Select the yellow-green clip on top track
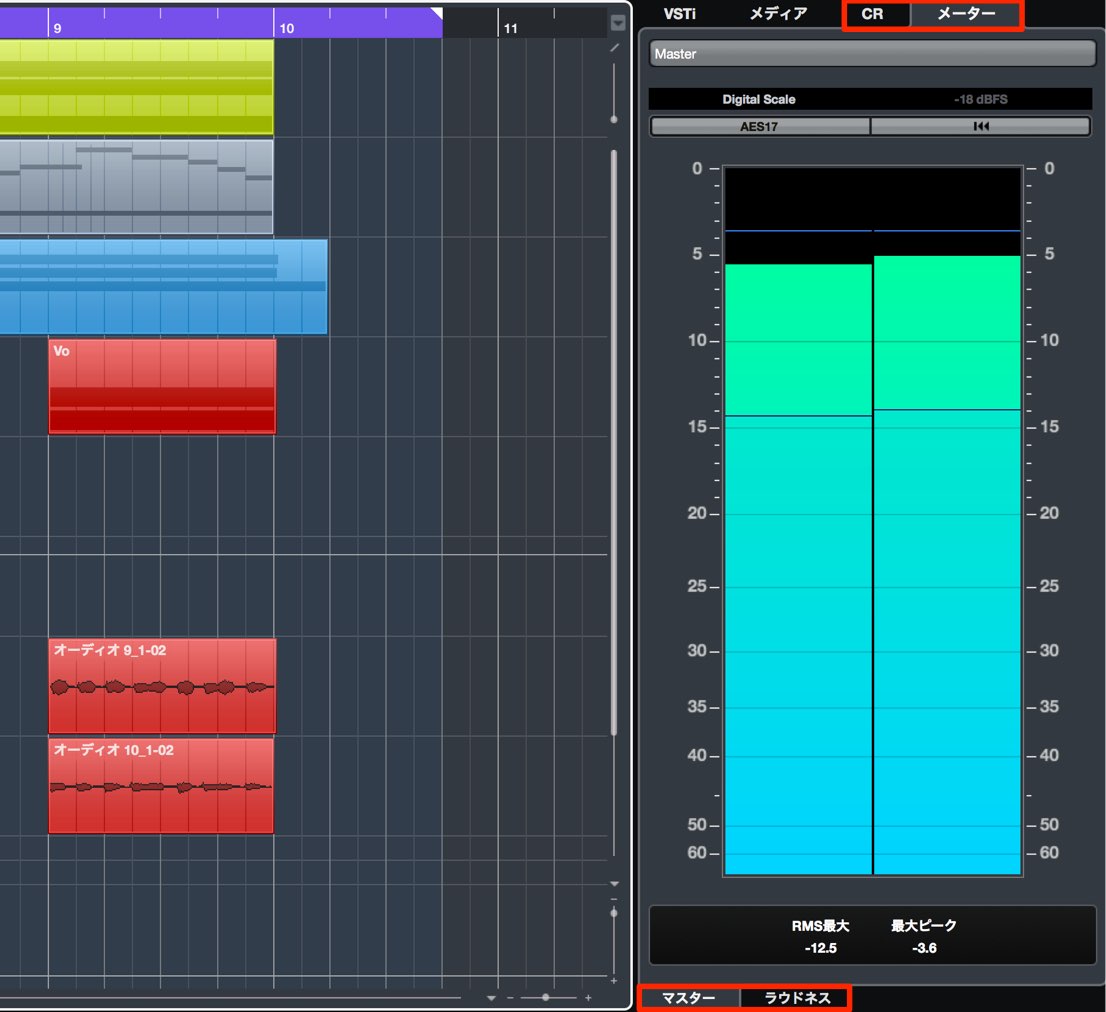The image size is (1106, 1012). pos(137,86)
